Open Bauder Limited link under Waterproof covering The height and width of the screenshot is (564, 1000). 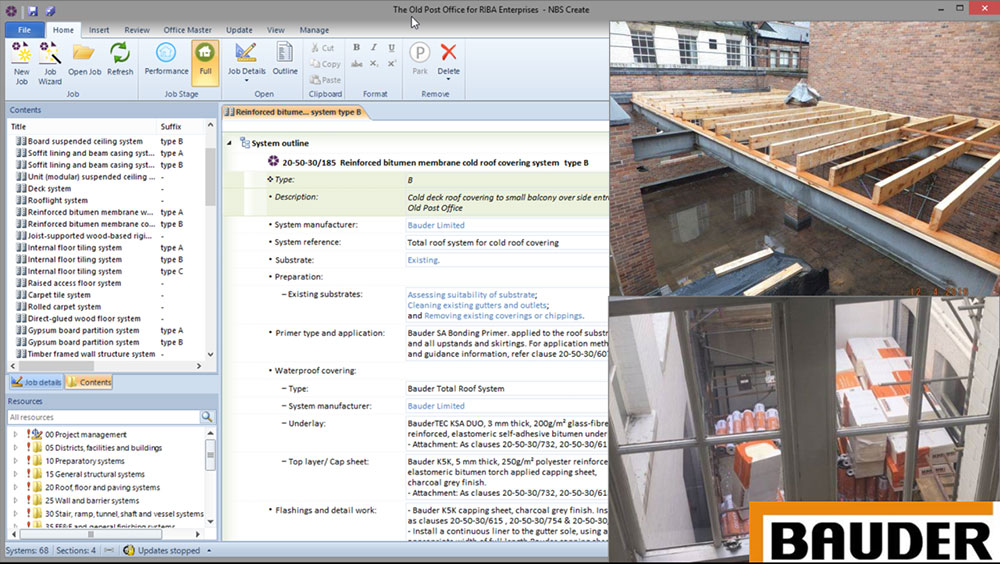coord(436,406)
